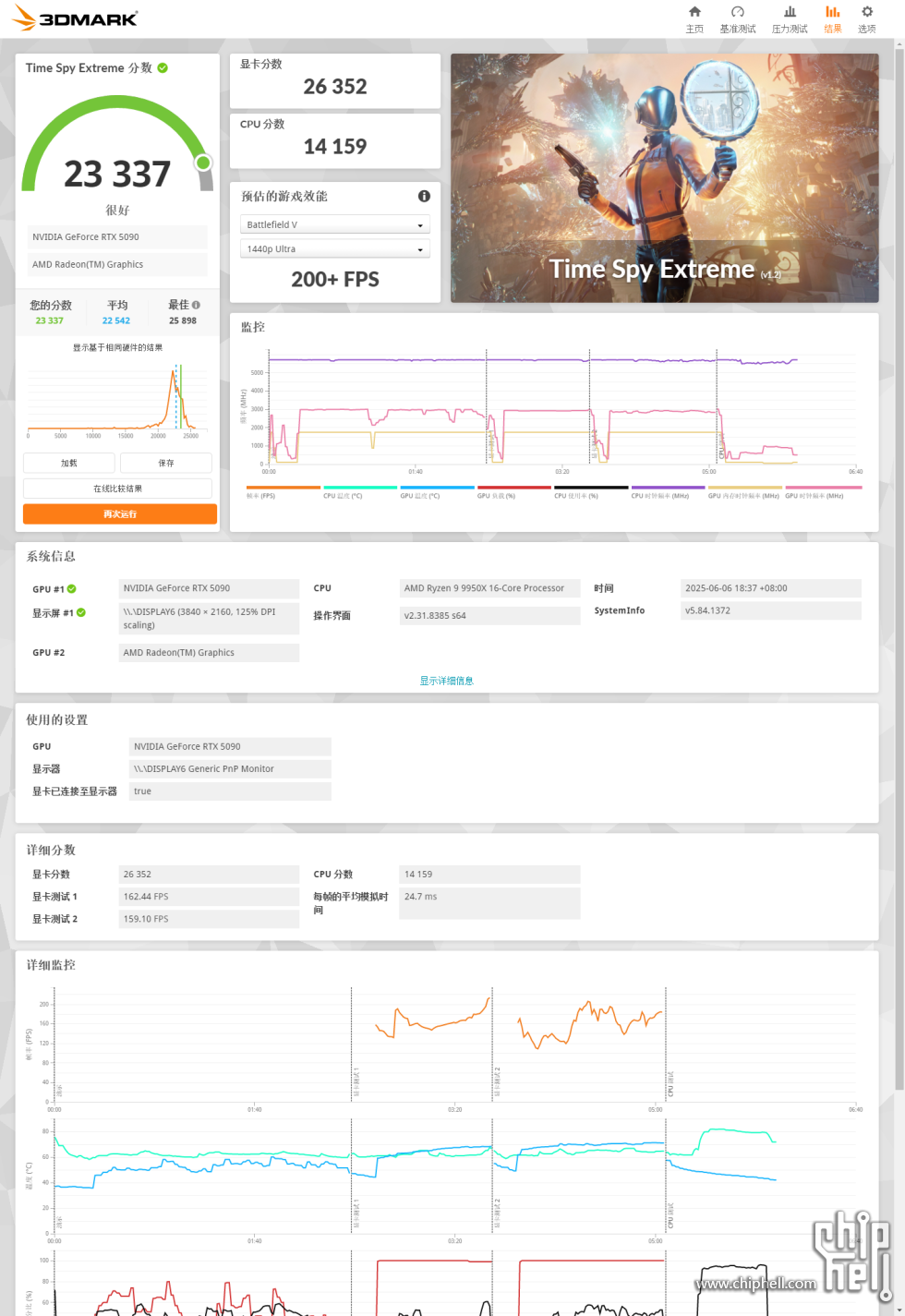Image resolution: width=905 pixels, height=1316 pixels.
Task: Click the 显示详细信息 link
Action: [x=447, y=681]
